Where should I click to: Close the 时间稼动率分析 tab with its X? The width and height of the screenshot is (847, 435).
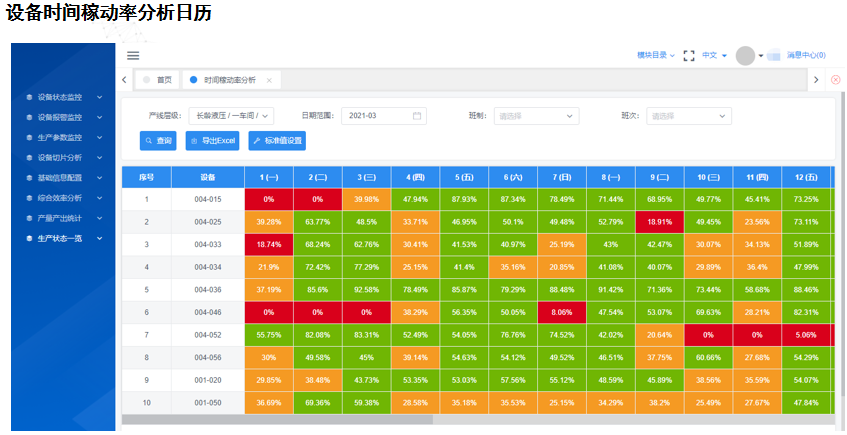coord(269,80)
